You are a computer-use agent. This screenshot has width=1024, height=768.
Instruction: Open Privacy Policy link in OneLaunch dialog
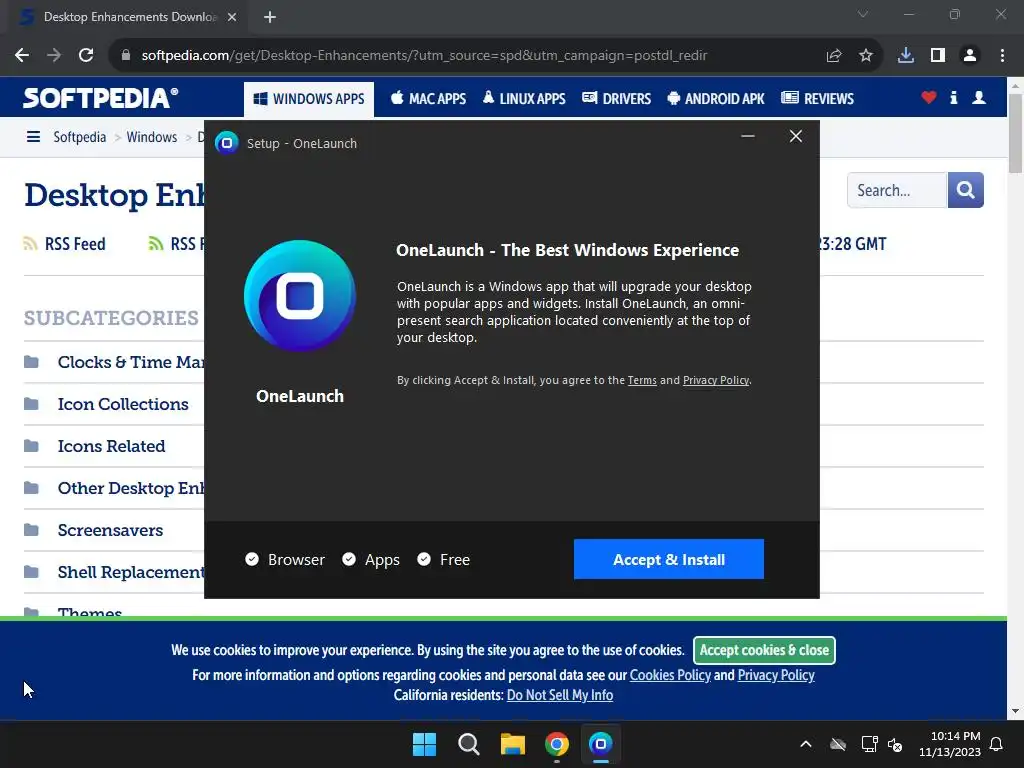pyautogui.click(x=716, y=380)
